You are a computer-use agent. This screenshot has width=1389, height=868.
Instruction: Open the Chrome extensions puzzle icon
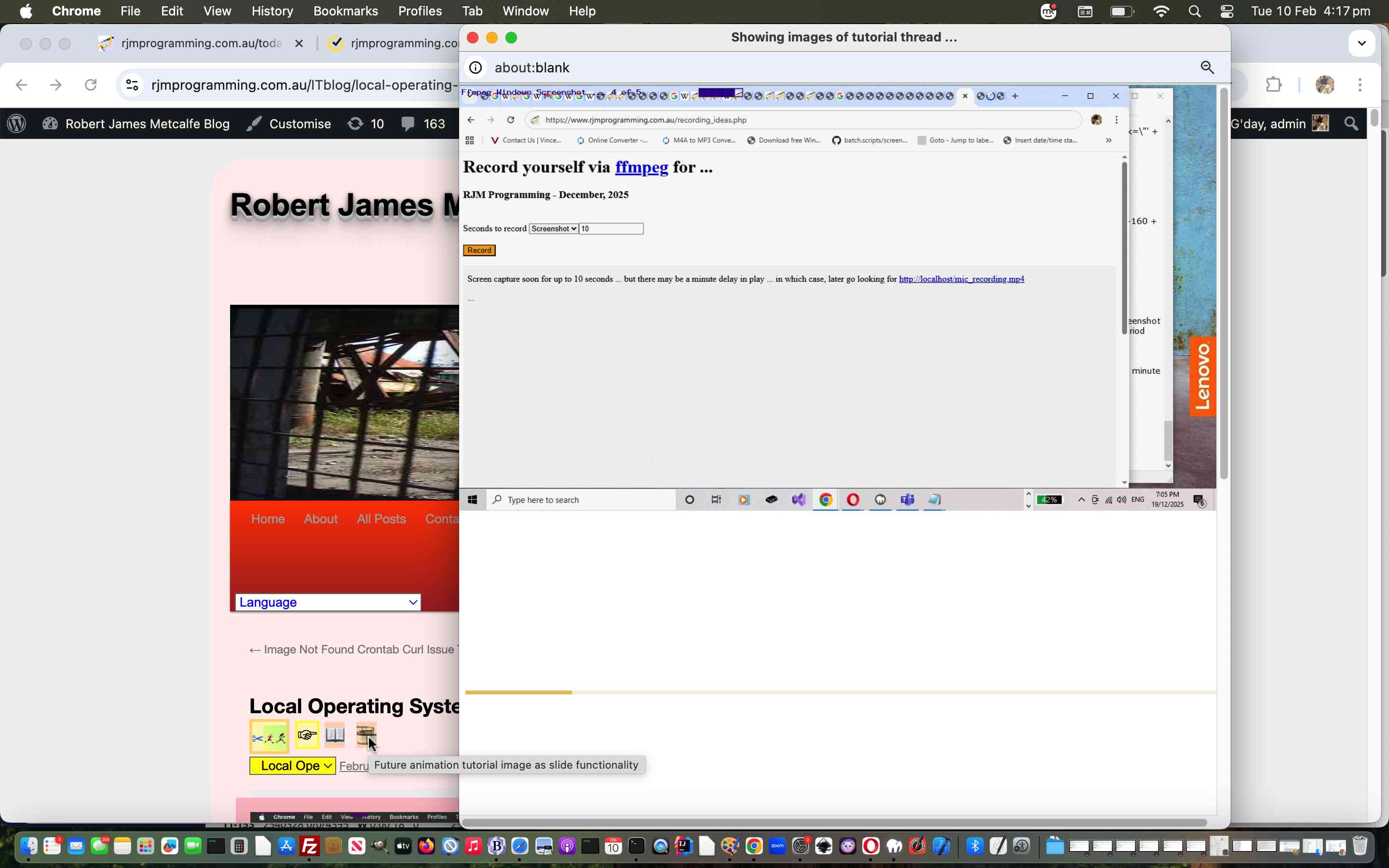coord(1274,85)
